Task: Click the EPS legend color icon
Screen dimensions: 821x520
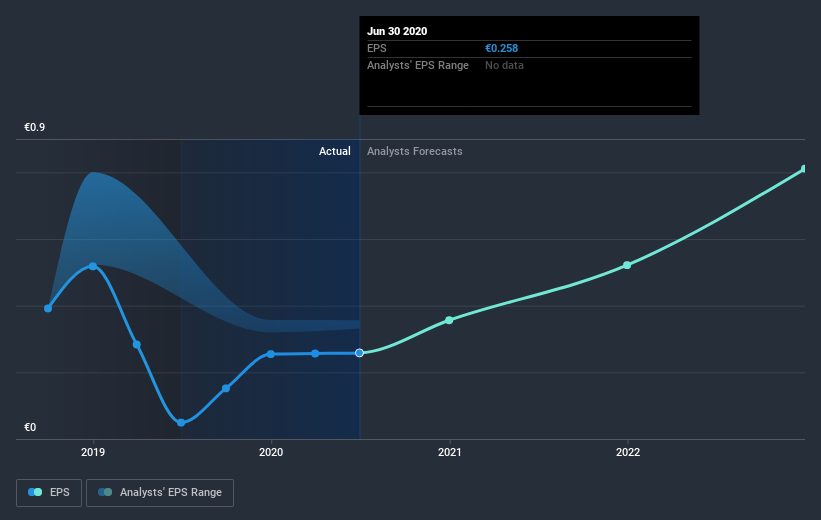Action: (x=35, y=492)
